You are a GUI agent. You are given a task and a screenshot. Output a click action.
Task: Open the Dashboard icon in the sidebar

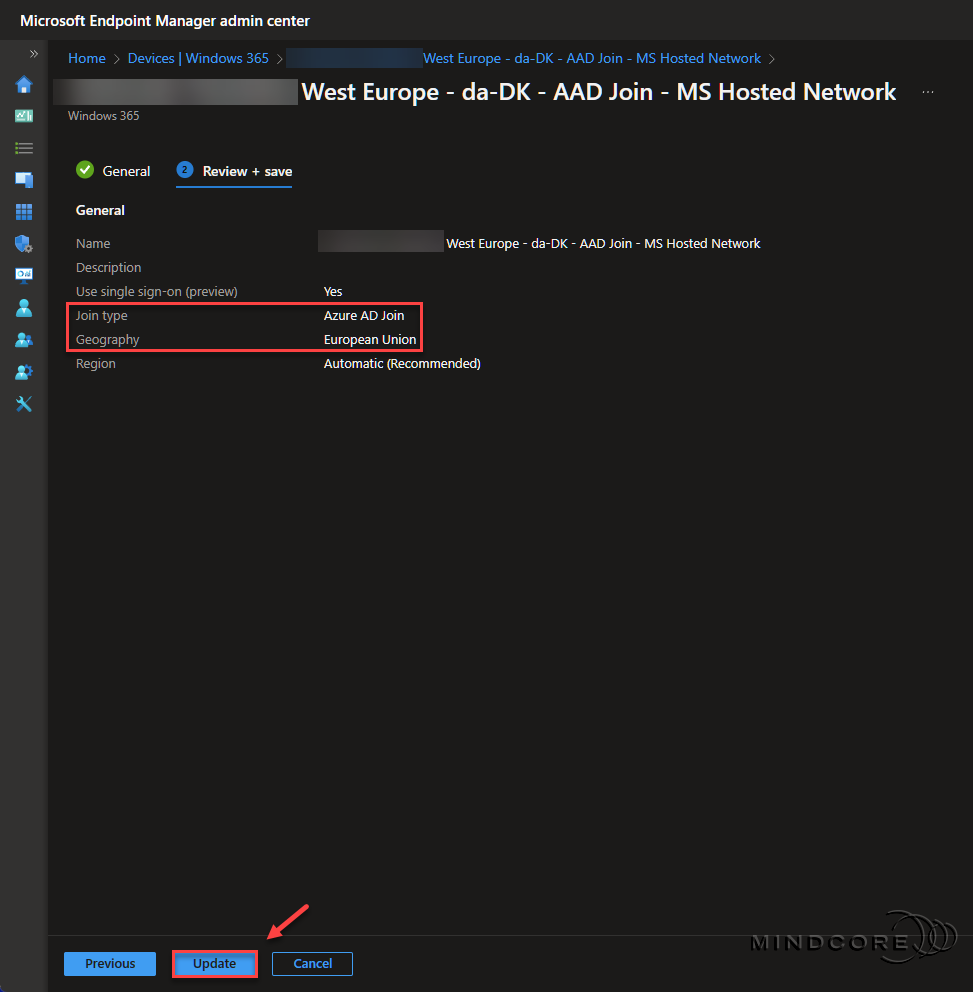24,116
